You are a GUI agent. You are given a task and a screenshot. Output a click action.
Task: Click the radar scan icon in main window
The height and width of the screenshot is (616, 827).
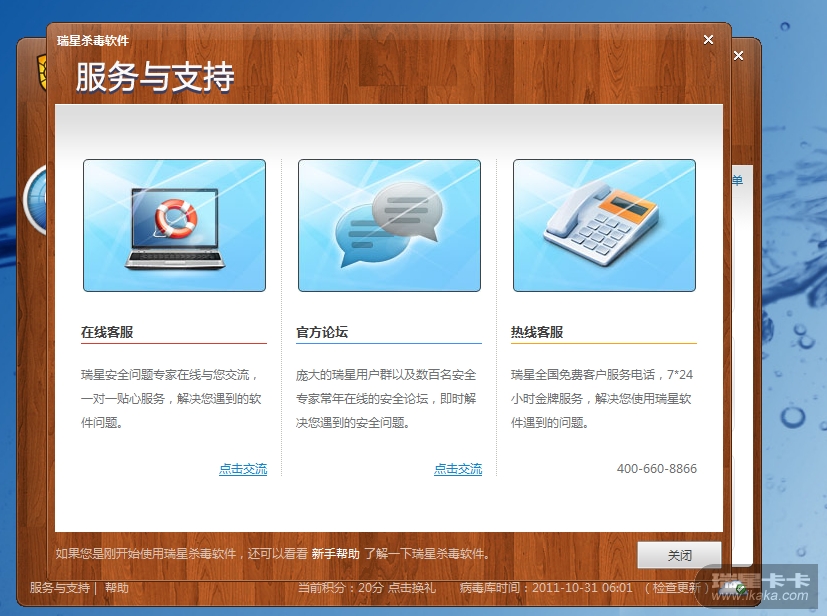tap(35, 199)
